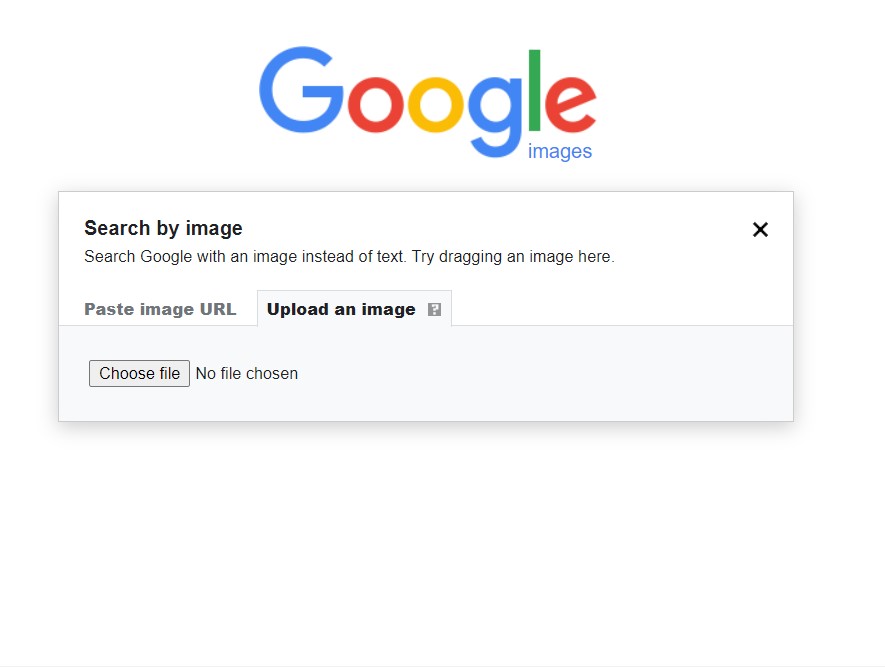The image size is (885, 667).
Task: Select the Upload an image tab
Action: tap(341, 309)
